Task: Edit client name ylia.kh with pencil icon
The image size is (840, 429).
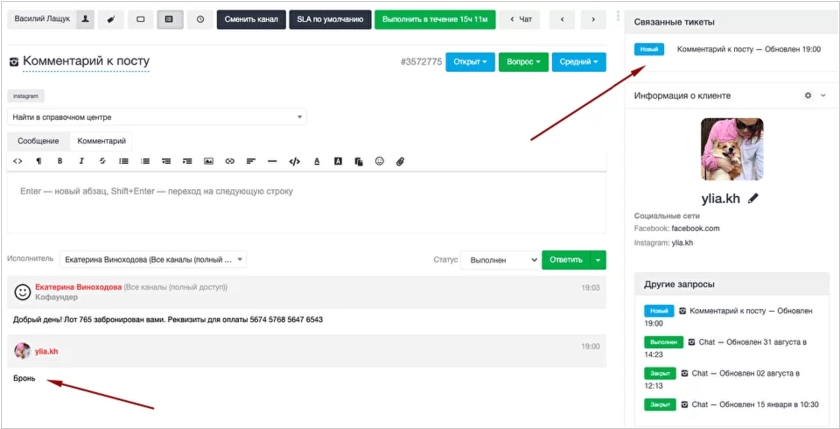Action: [753, 198]
